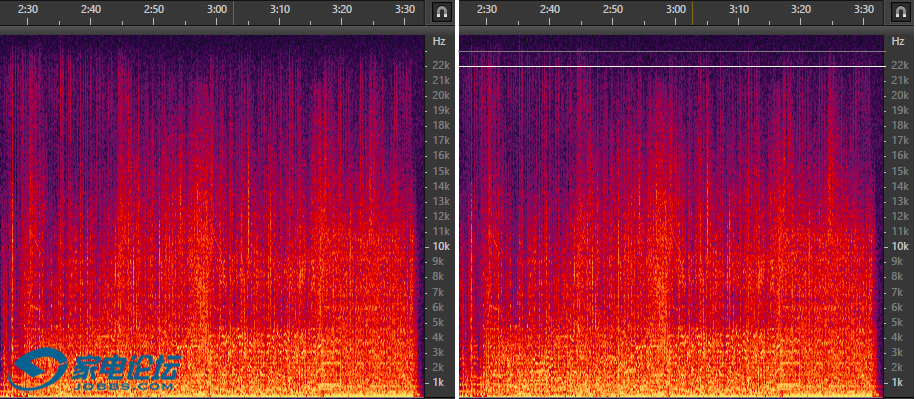The width and height of the screenshot is (916, 399).
Task: Click the 10k label on left frequency scale
Action: click(x=441, y=246)
